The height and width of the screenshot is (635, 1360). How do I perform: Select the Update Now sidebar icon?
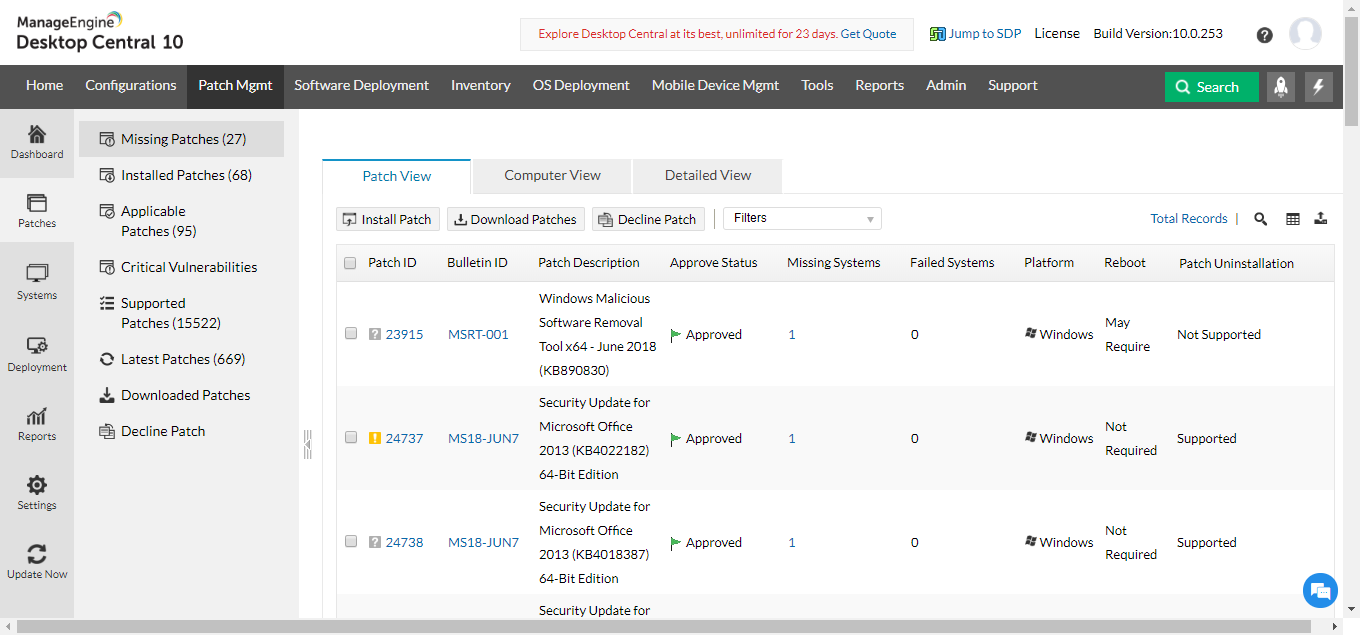point(37,560)
